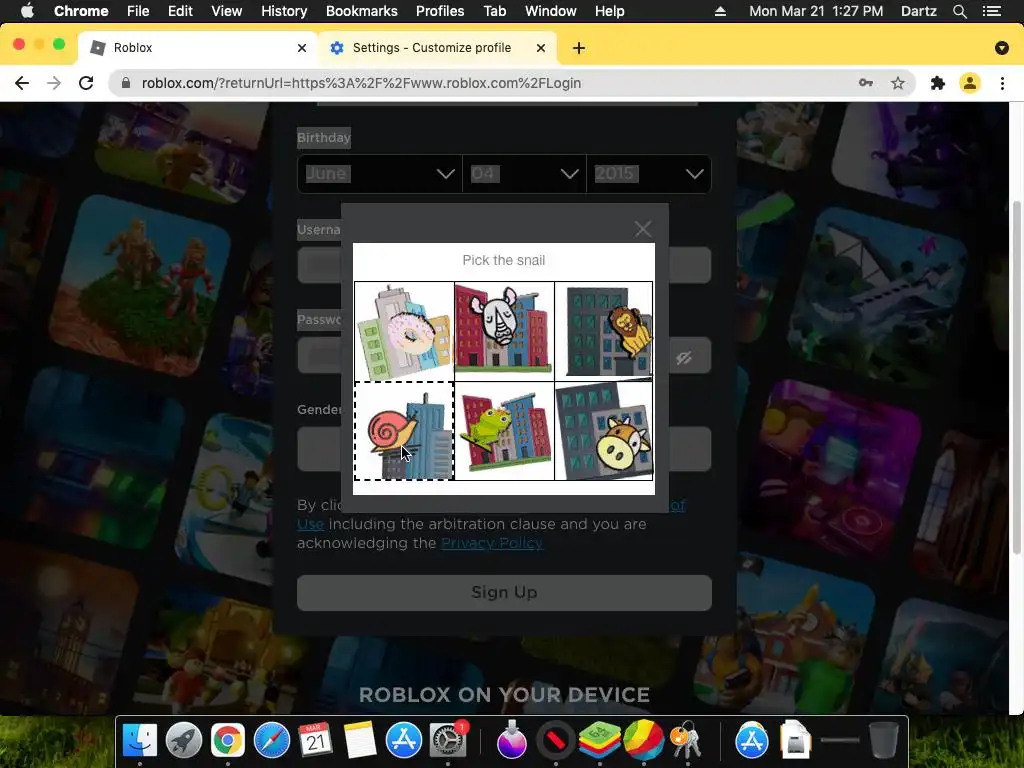Open Finder from the dock
Viewport: 1024px width, 768px height.
coord(140,740)
